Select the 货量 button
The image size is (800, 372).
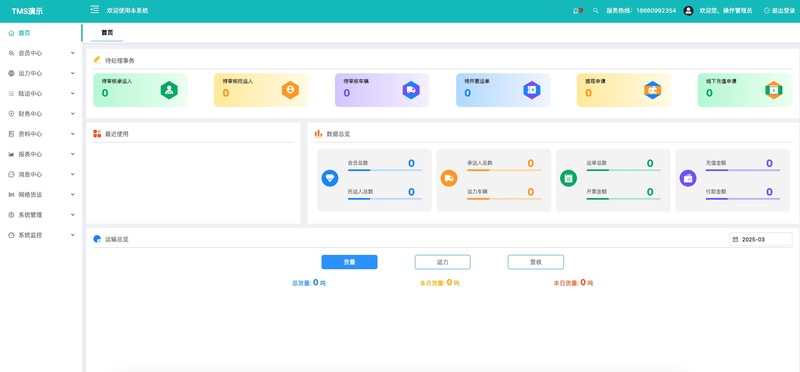coord(349,262)
